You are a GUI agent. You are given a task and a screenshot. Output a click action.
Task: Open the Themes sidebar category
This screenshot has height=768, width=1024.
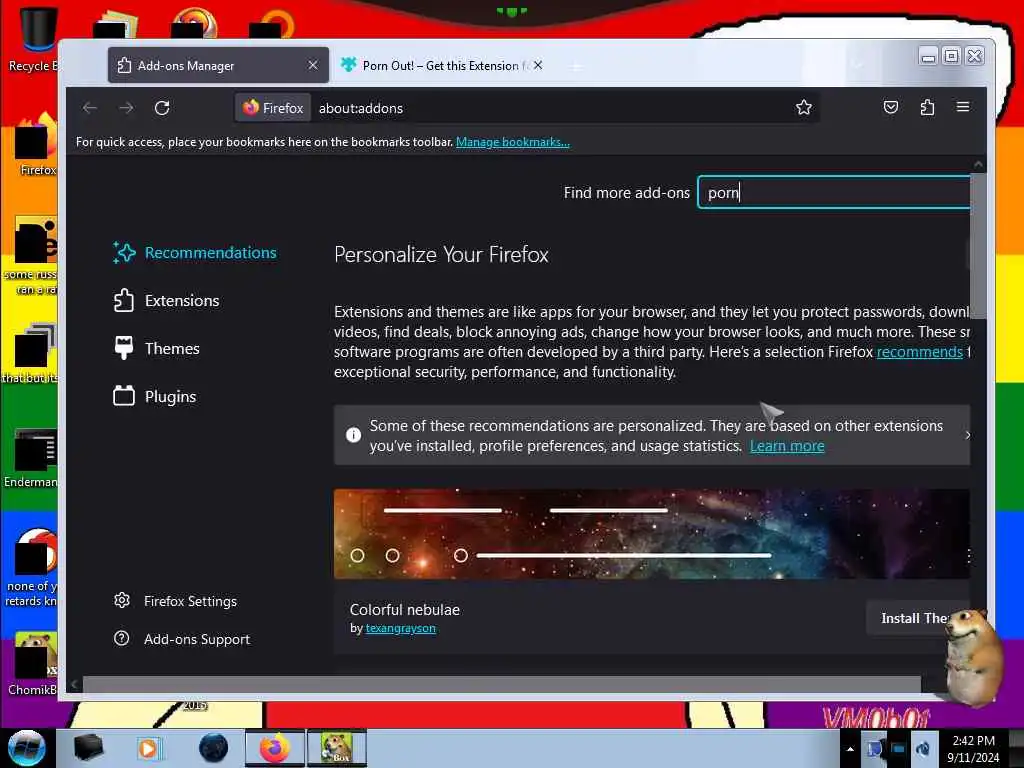[156, 349]
